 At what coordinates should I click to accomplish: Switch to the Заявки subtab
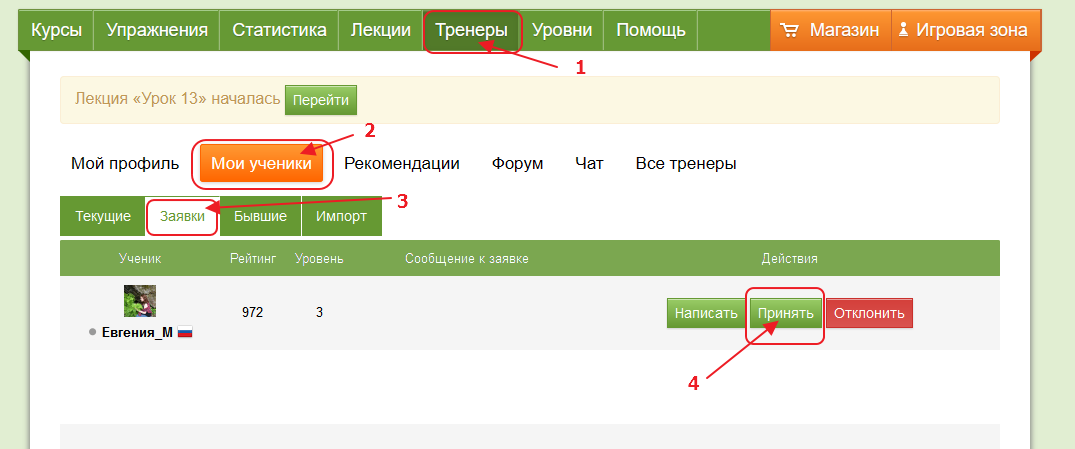(182, 216)
